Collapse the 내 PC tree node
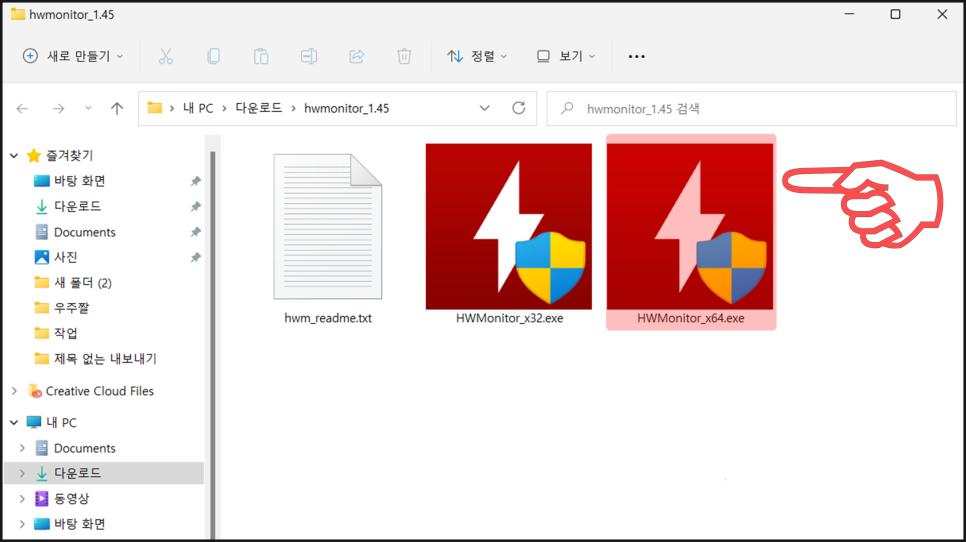The height and width of the screenshot is (542, 966). 14,423
